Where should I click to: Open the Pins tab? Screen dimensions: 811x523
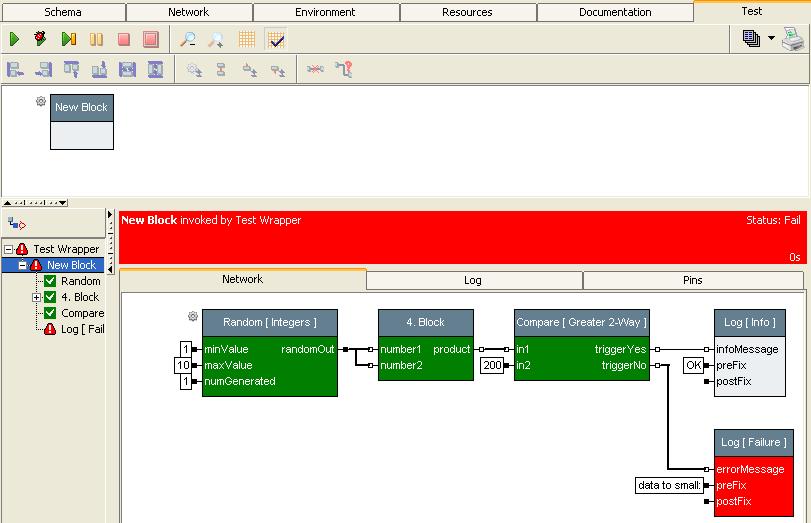pos(692,280)
